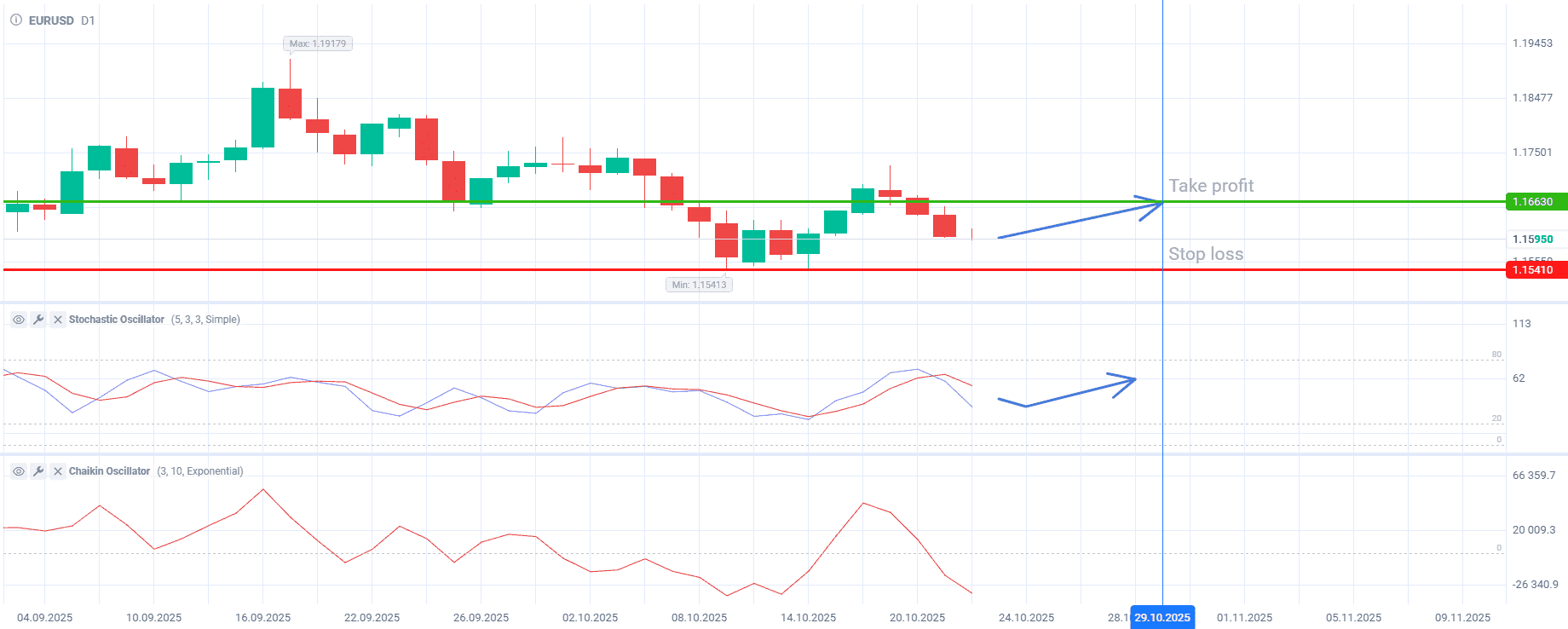Screen dimensions: 1568x629
Task: Open the D1 timeframe selector
Action: click(x=88, y=20)
